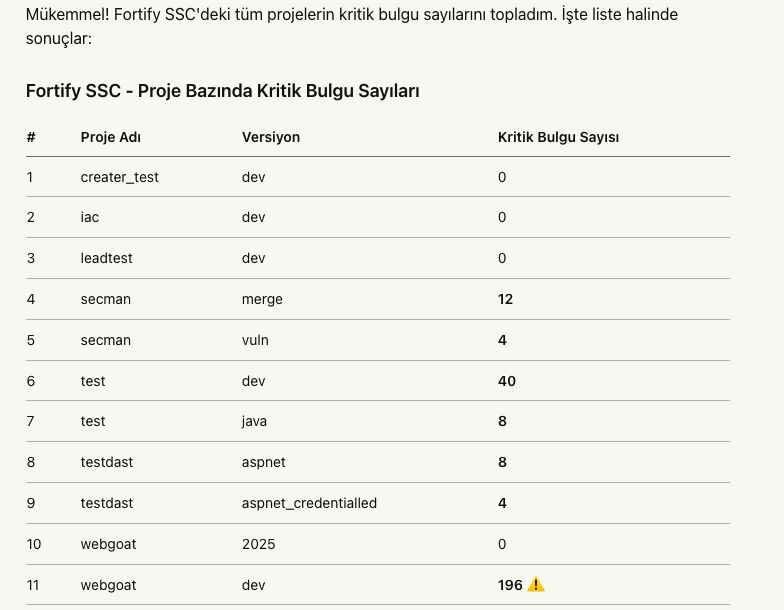Screen dimensions: 784x610
Task: Click the critical finding count "12"
Action: (505, 299)
